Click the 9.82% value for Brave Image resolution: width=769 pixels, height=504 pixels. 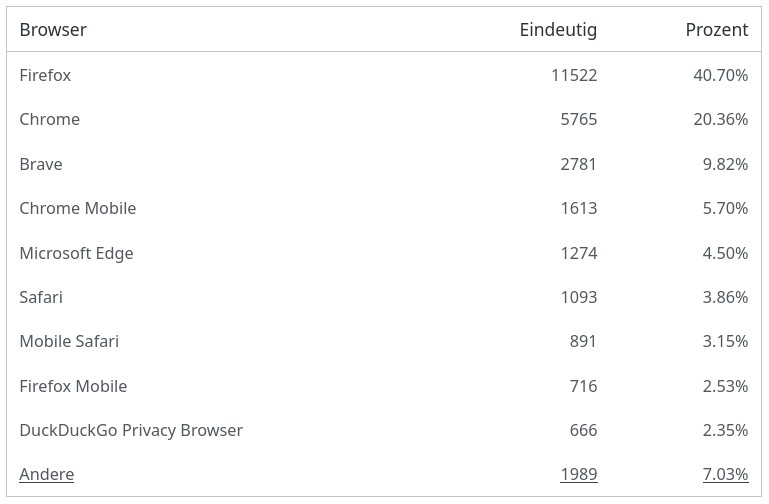tap(725, 164)
